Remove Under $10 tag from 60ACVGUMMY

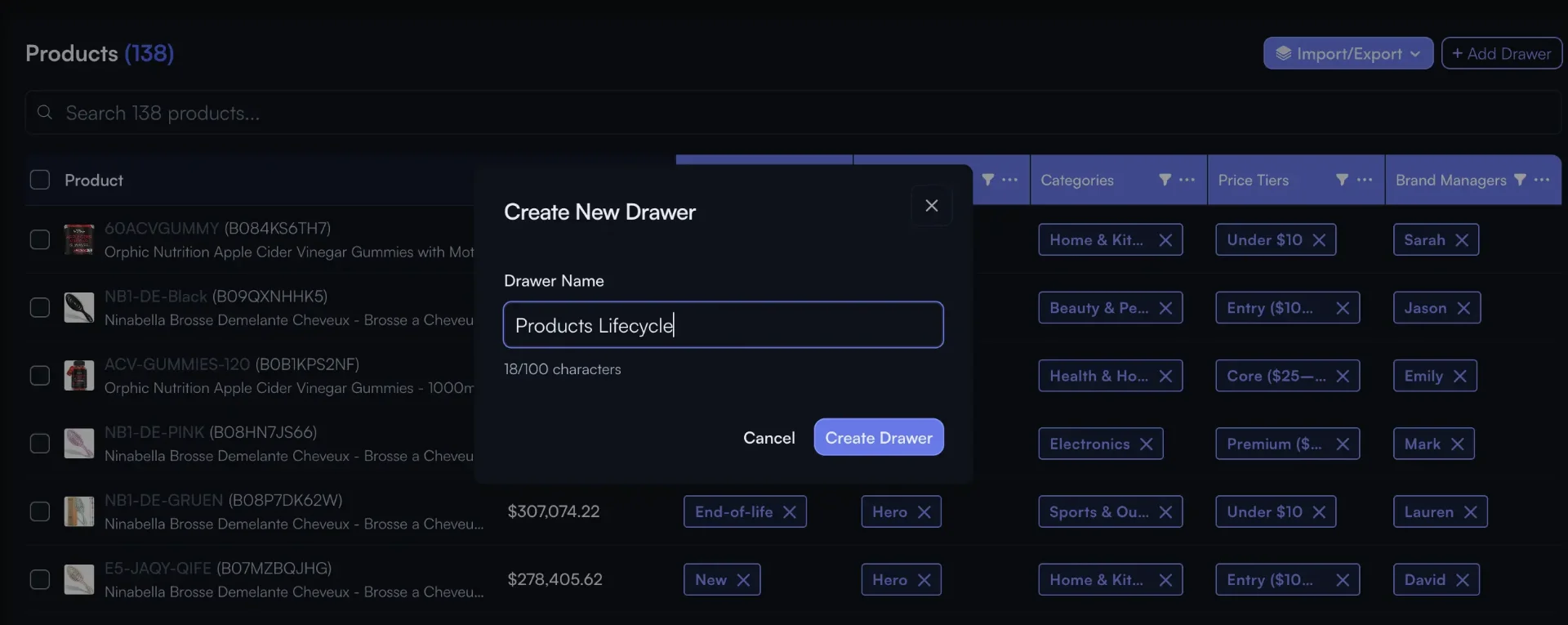(1319, 240)
